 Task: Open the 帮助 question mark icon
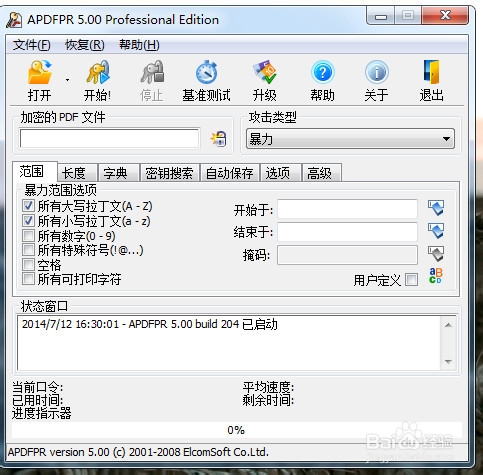(x=322, y=72)
